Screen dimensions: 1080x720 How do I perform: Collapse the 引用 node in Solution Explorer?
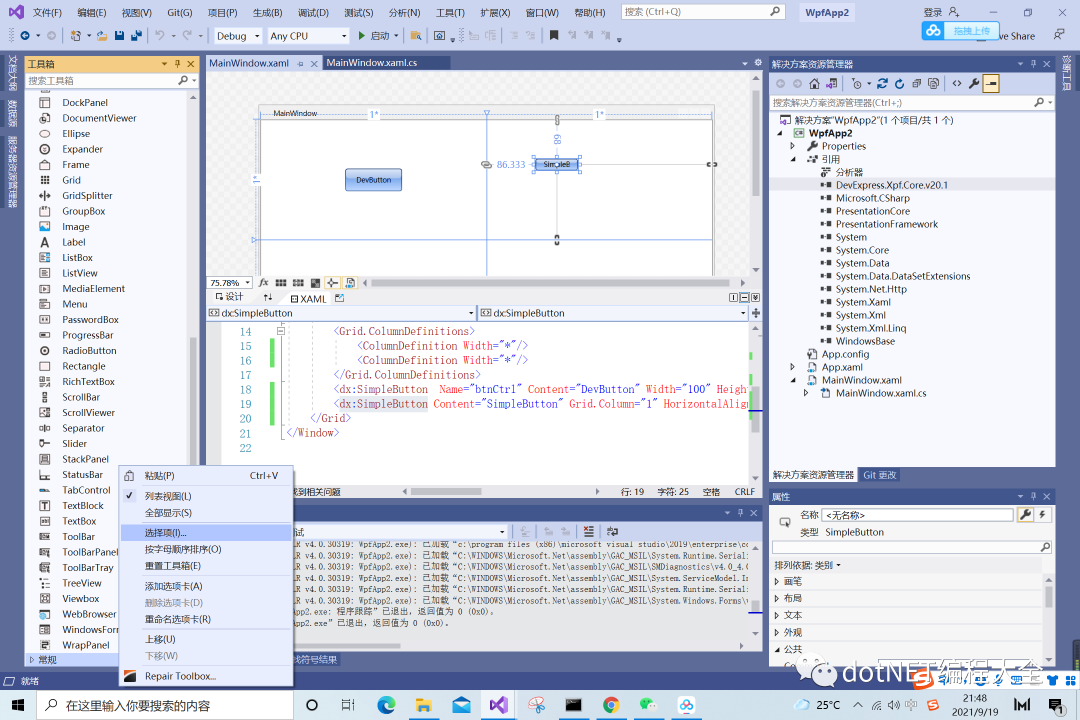click(x=794, y=159)
